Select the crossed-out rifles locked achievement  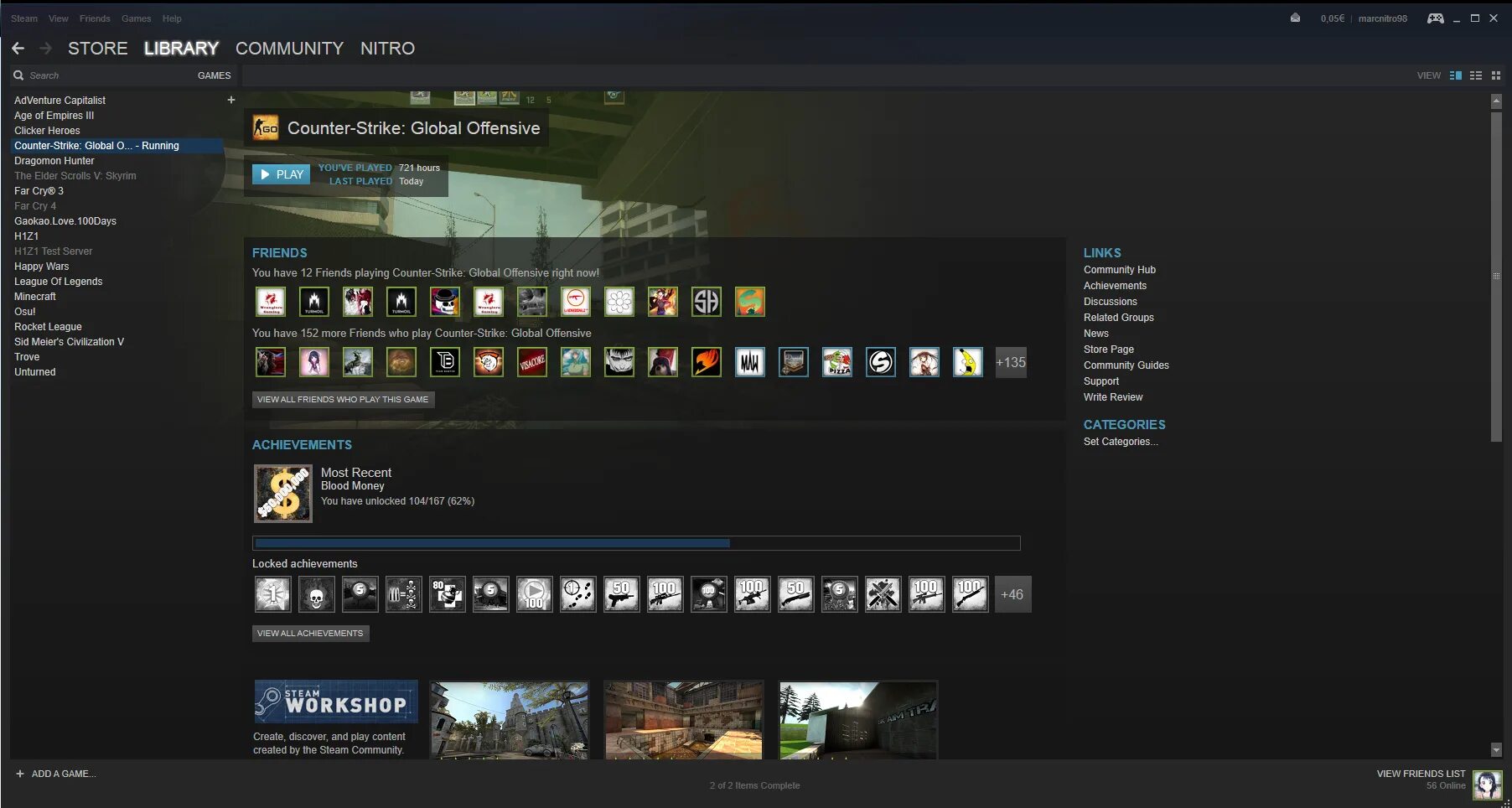883,594
